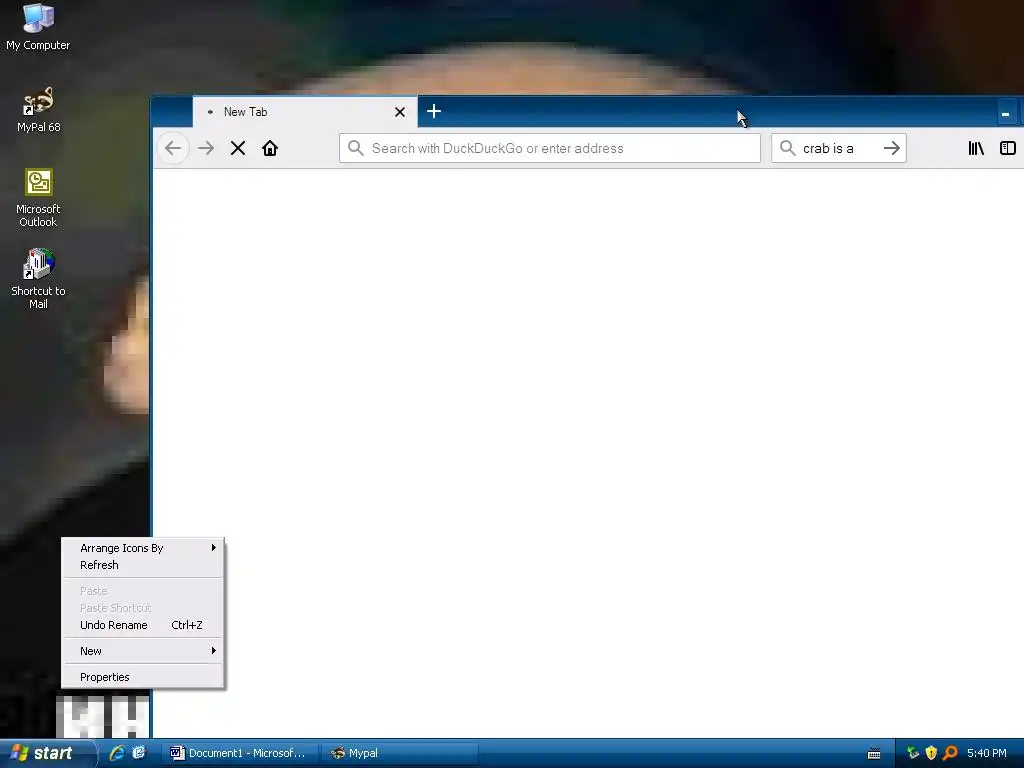The height and width of the screenshot is (768, 1024).
Task: Select the Shortcut to Mail icon
Action: coord(38,279)
